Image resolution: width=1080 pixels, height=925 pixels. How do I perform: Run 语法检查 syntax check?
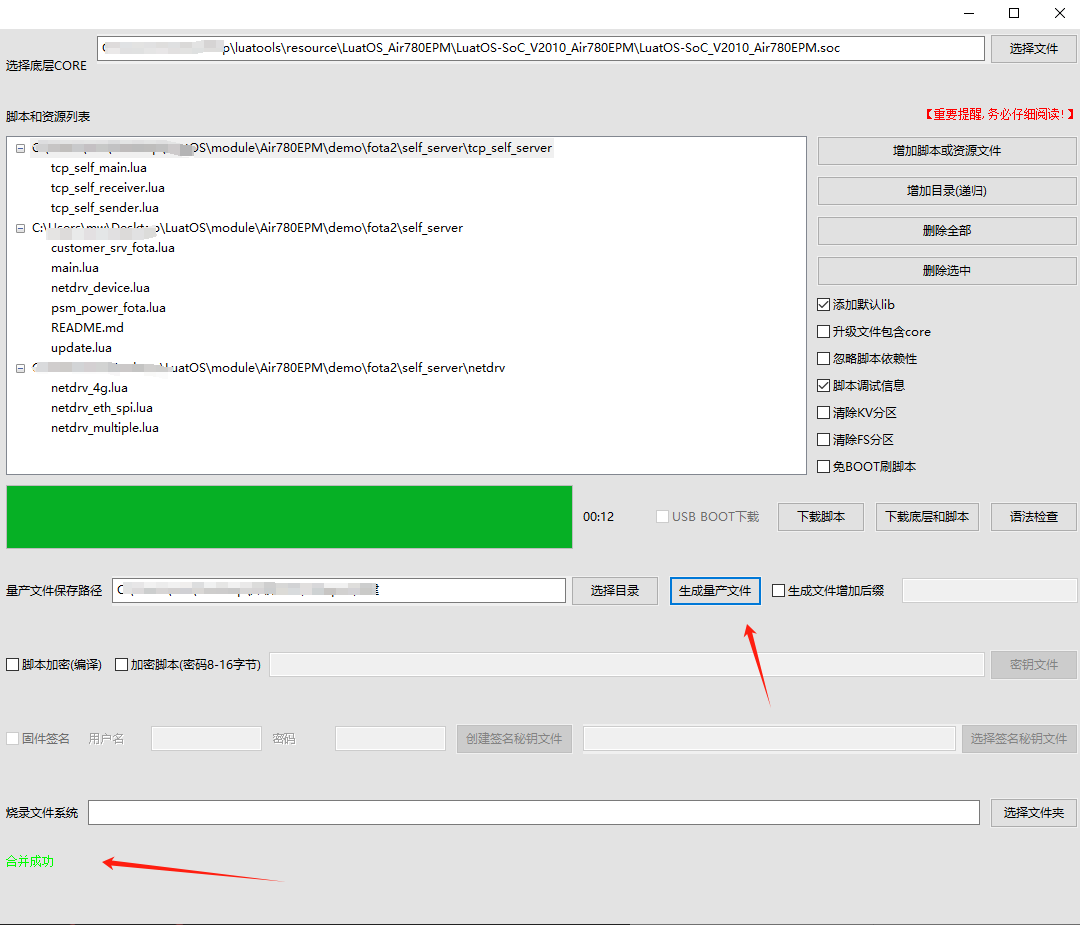pos(1033,517)
